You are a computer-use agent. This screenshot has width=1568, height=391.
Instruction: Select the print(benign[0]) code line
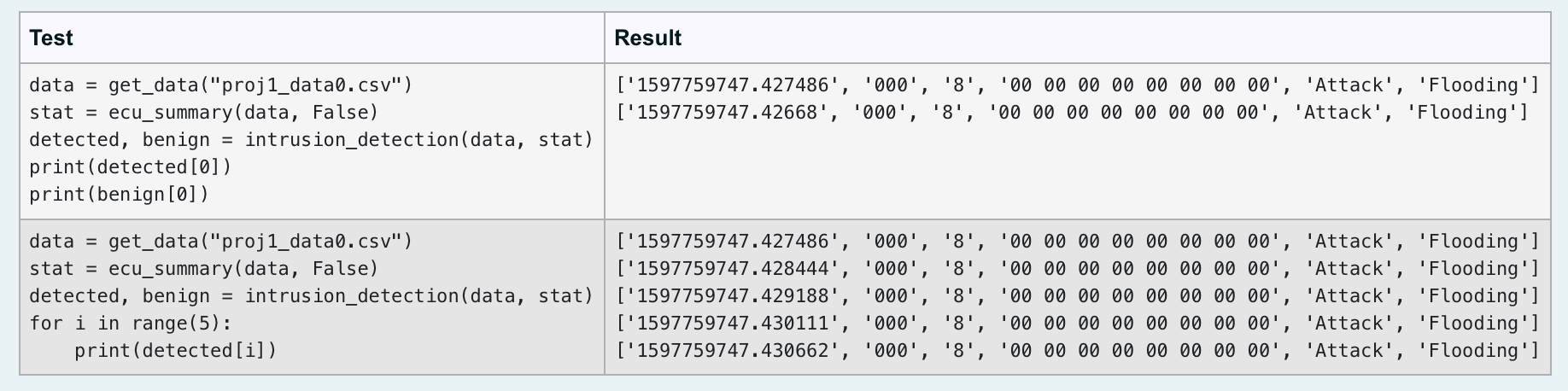point(119,195)
